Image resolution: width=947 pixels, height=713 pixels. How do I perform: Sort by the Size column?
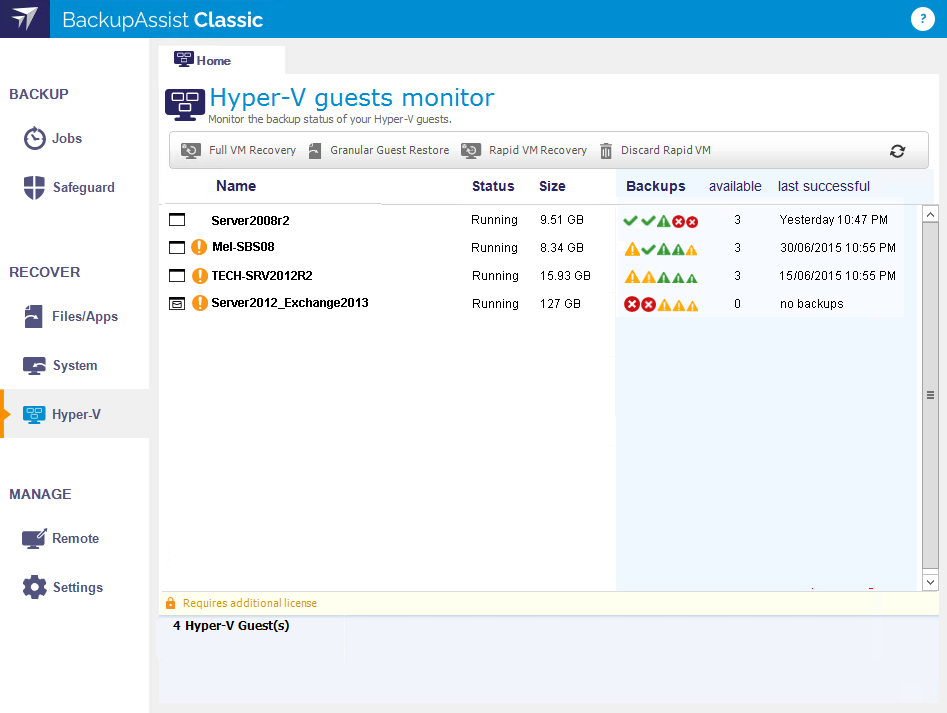pyautogui.click(x=552, y=186)
